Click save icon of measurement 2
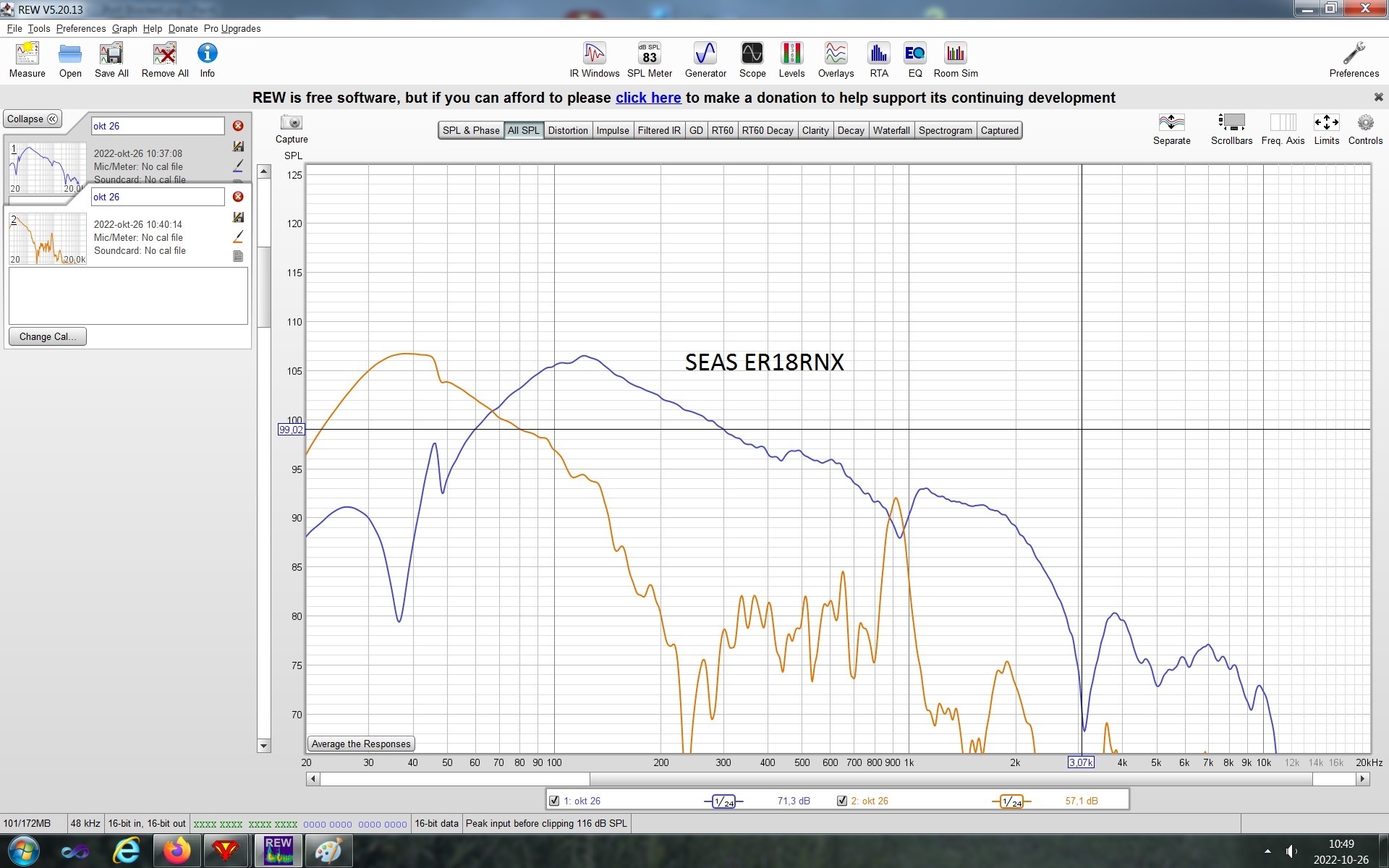This screenshot has width=1389, height=868. point(238,217)
